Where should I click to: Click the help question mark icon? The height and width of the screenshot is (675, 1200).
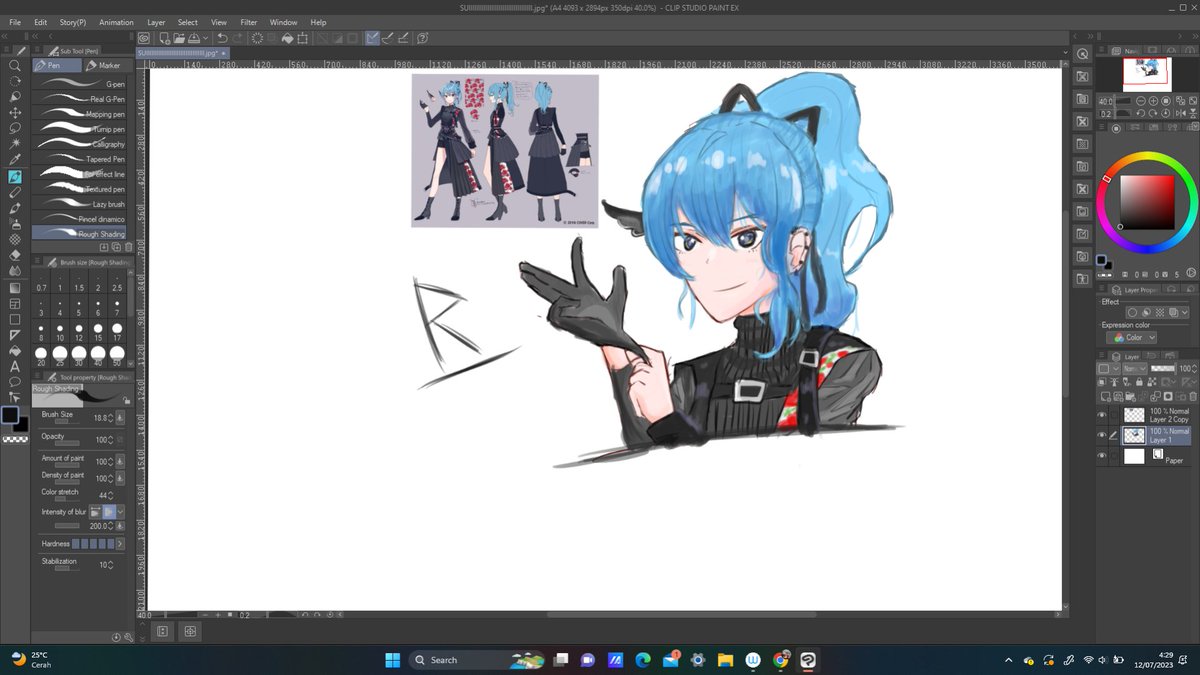[x=423, y=38]
